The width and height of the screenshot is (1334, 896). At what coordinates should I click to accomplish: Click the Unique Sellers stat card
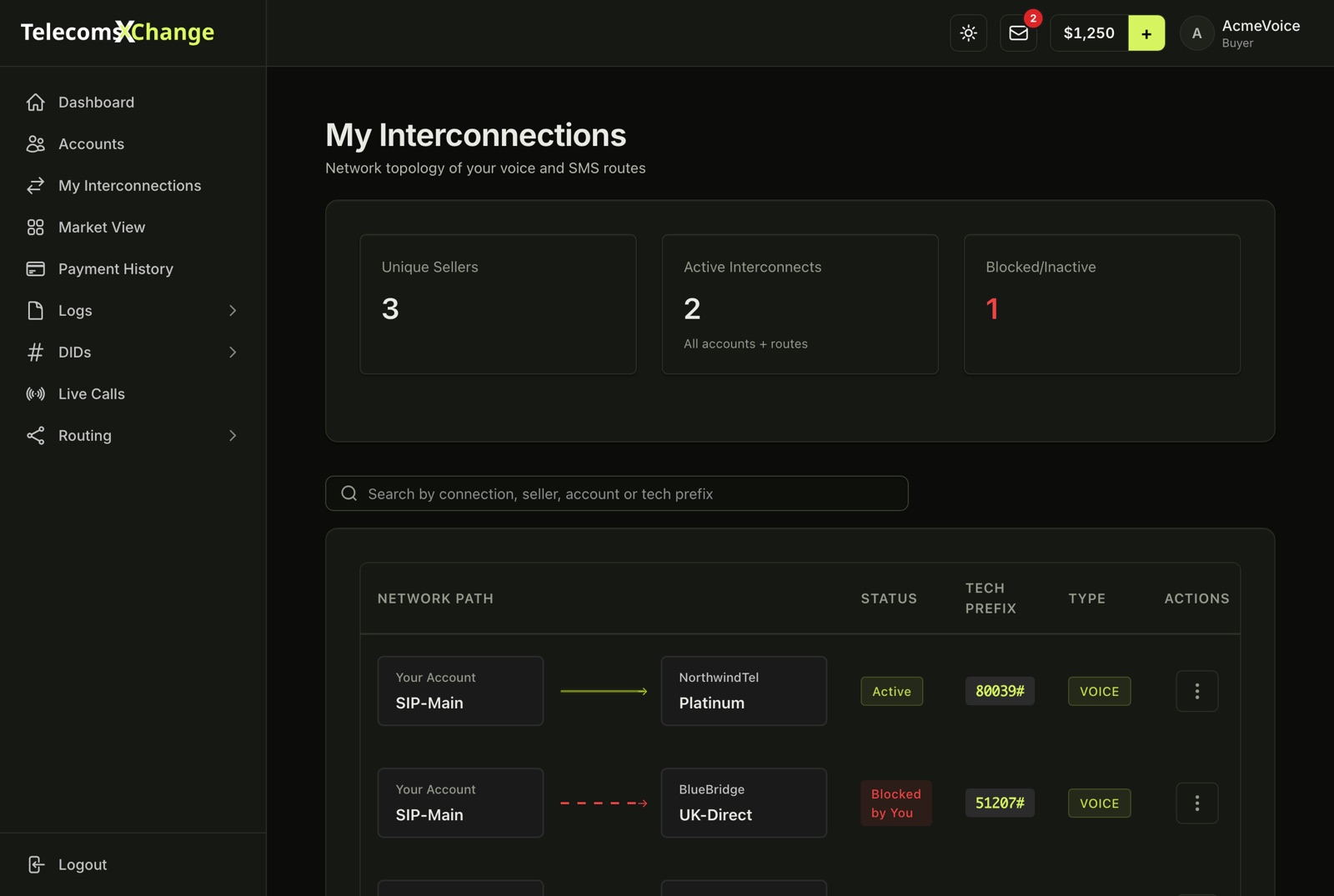pos(498,304)
